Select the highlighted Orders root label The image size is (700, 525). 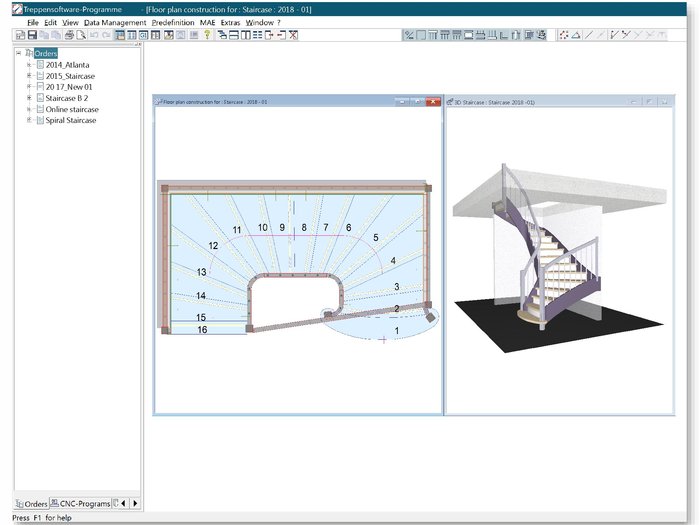click(46, 53)
